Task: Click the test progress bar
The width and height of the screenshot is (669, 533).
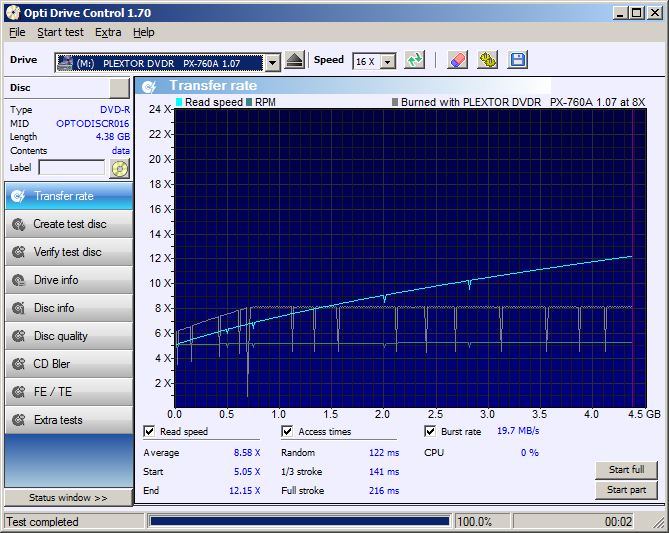Action: point(300,521)
